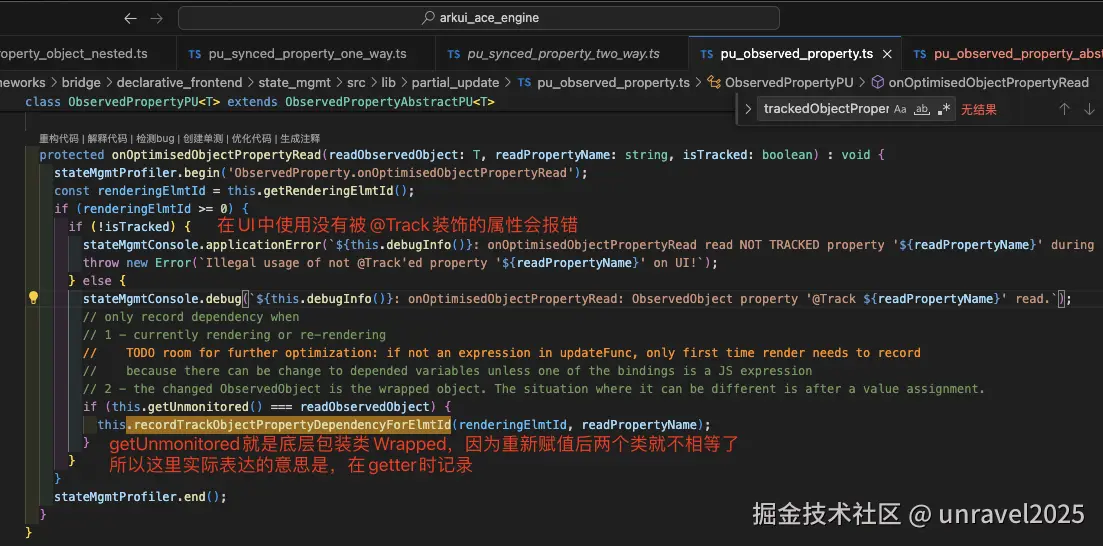The height and width of the screenshot is (546, 1103).
Task: Go forward with the right arrow
Action: coord(157,18)
